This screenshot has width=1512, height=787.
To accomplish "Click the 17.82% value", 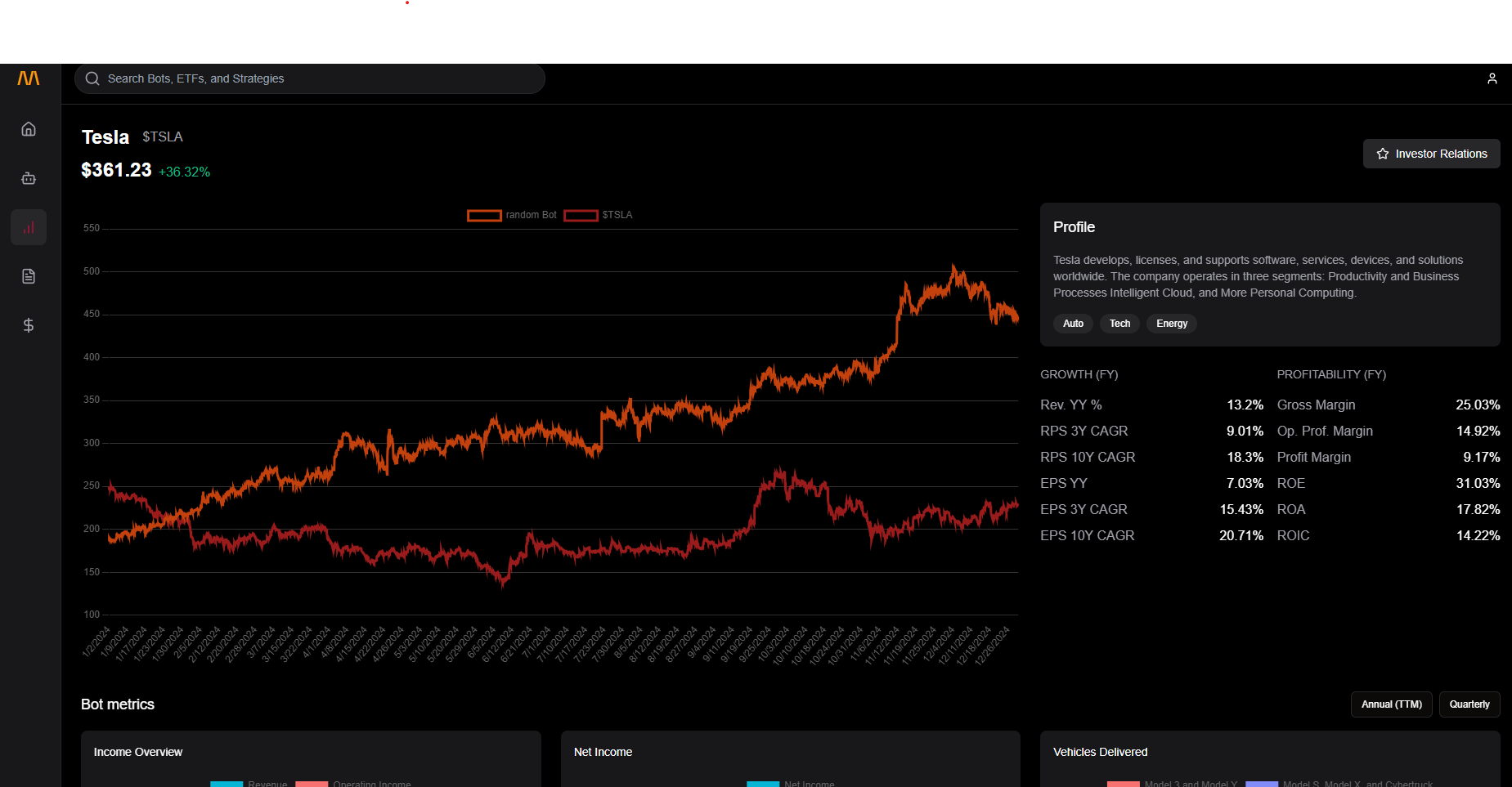I will point(1478,510).
